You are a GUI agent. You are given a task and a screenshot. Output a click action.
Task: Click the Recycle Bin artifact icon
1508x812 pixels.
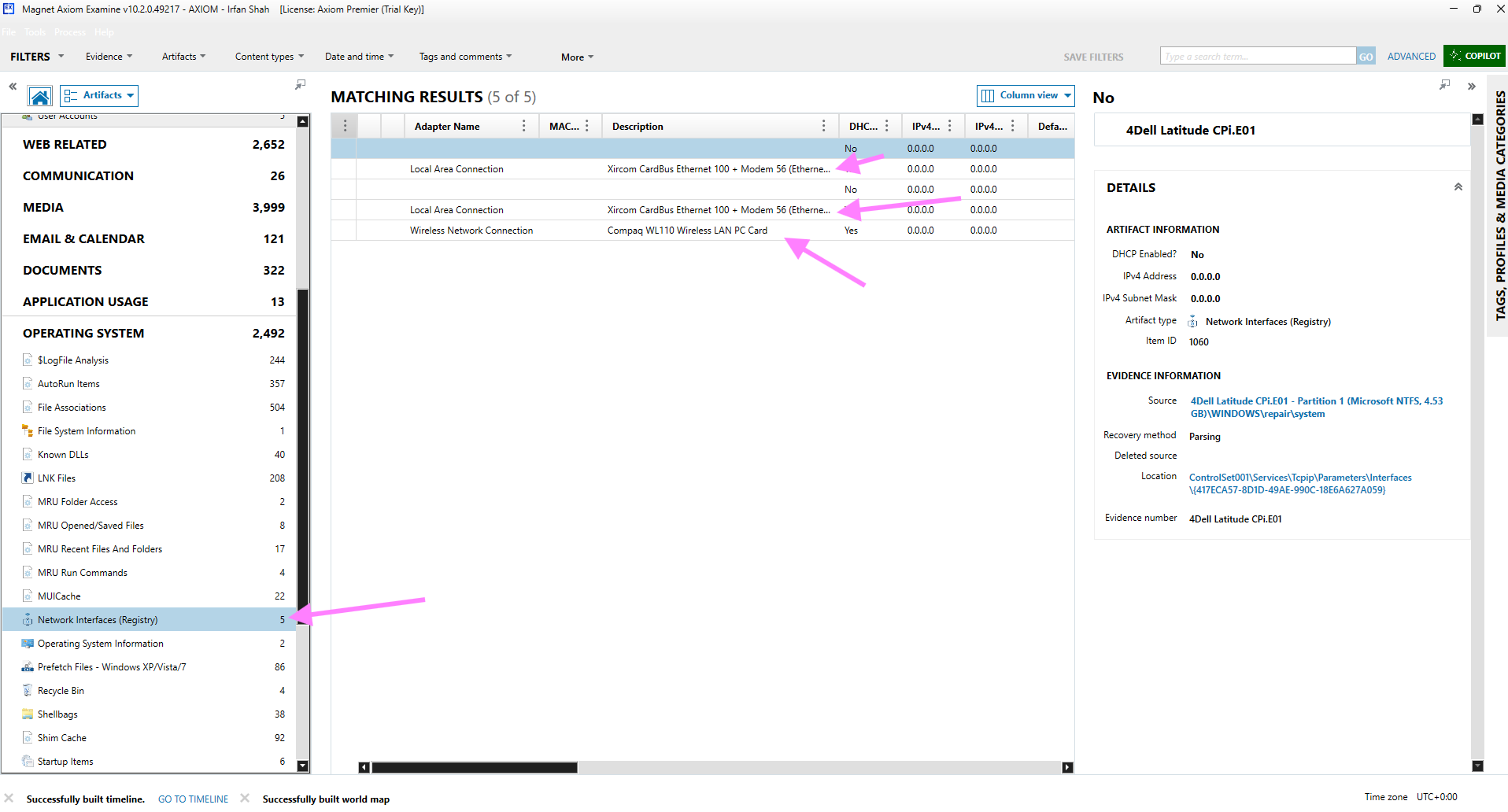(28, 691)
